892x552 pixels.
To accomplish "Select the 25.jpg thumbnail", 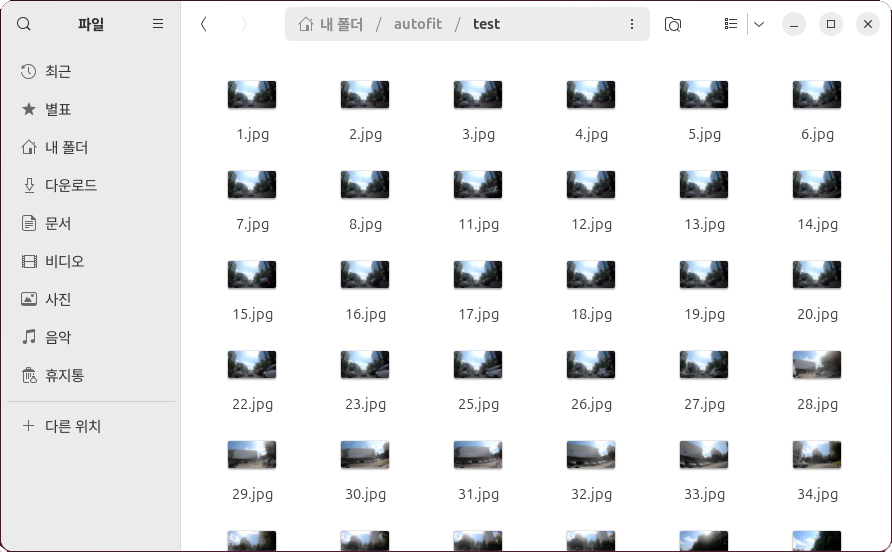I will tap(478, 364).
